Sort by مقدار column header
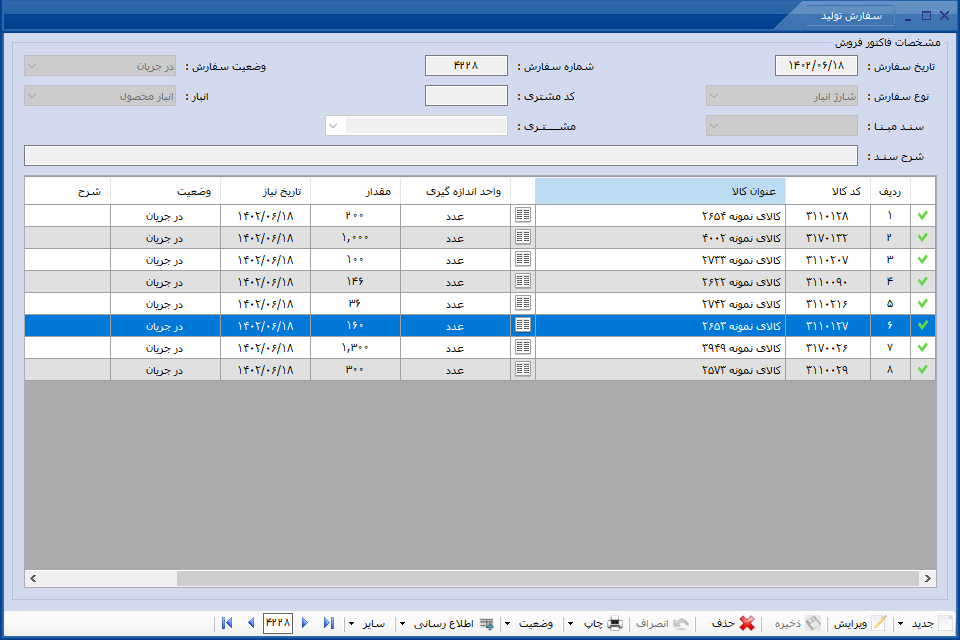Image resolution: width=960 pixels, height=640 pixels. (356, 191)
